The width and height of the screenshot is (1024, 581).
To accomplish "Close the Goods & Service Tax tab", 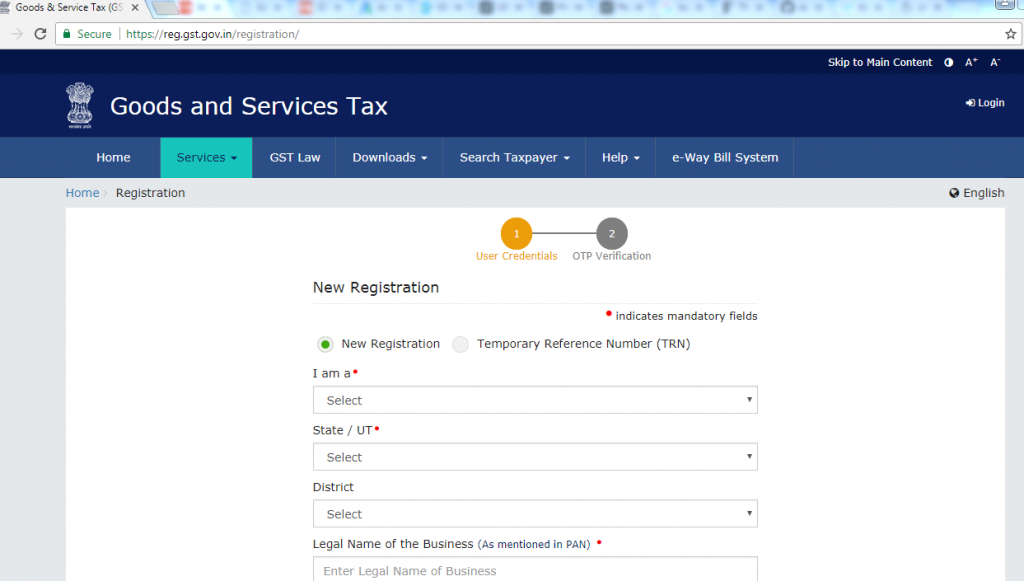I will tap(135, 7).
